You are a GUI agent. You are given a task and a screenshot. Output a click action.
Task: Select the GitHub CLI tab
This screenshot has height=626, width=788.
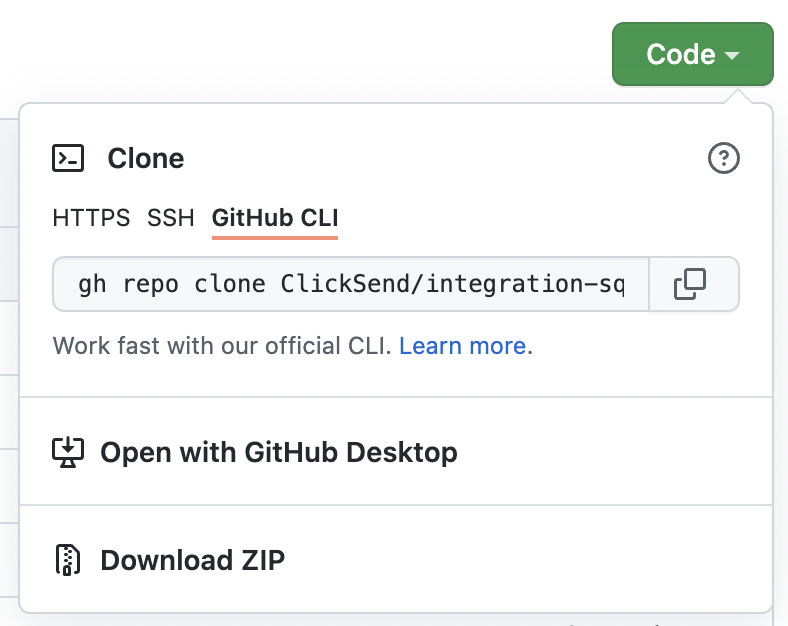click(x=275, y=218)
